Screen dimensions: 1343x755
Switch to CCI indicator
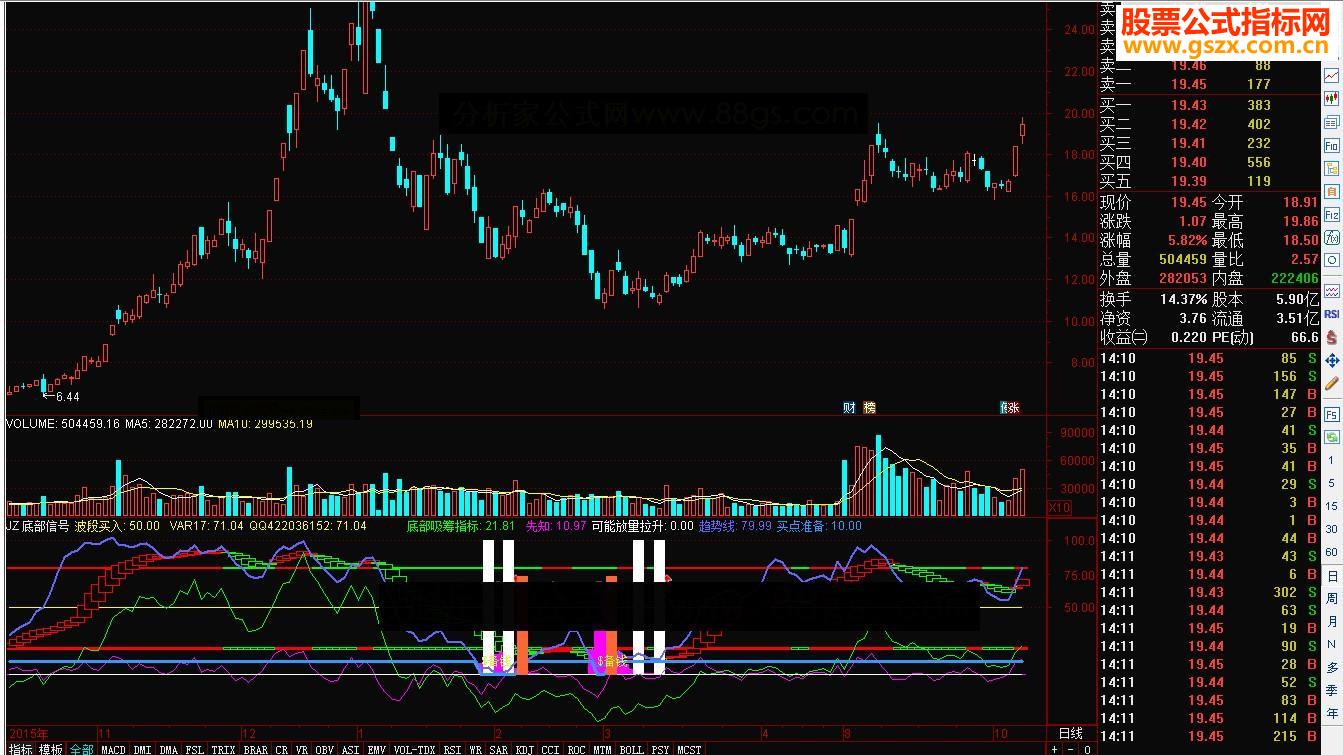point(551,748)
